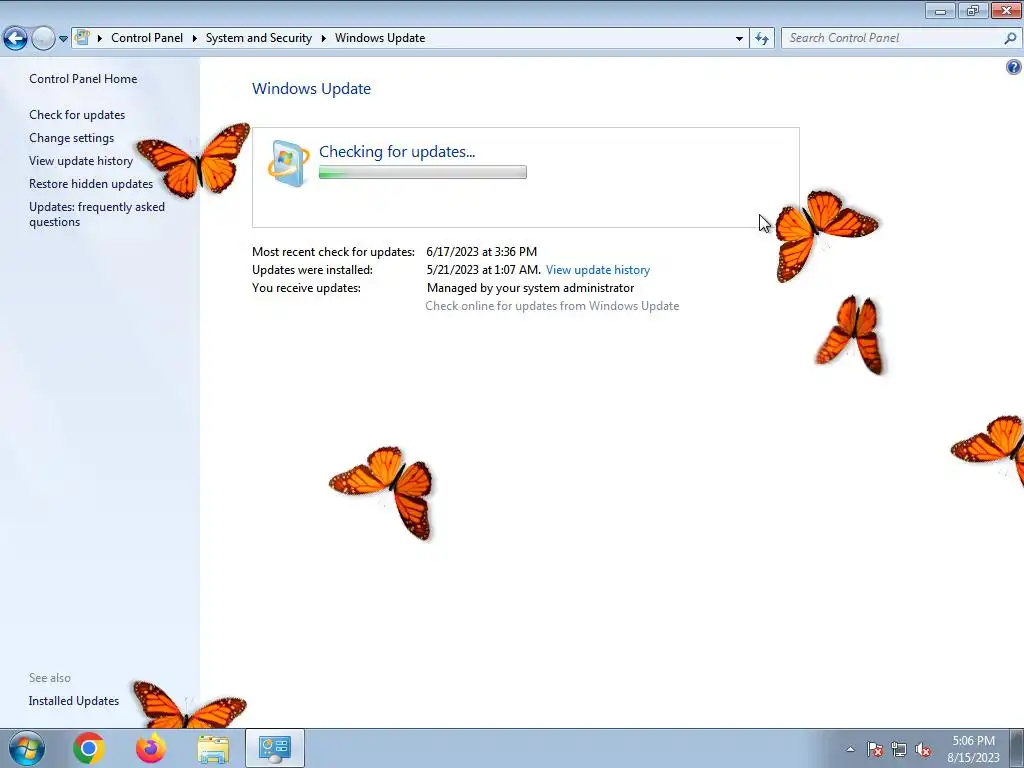Open View update history in sidebar
The width and height of the screenshot is (1024, 768).
81,161
